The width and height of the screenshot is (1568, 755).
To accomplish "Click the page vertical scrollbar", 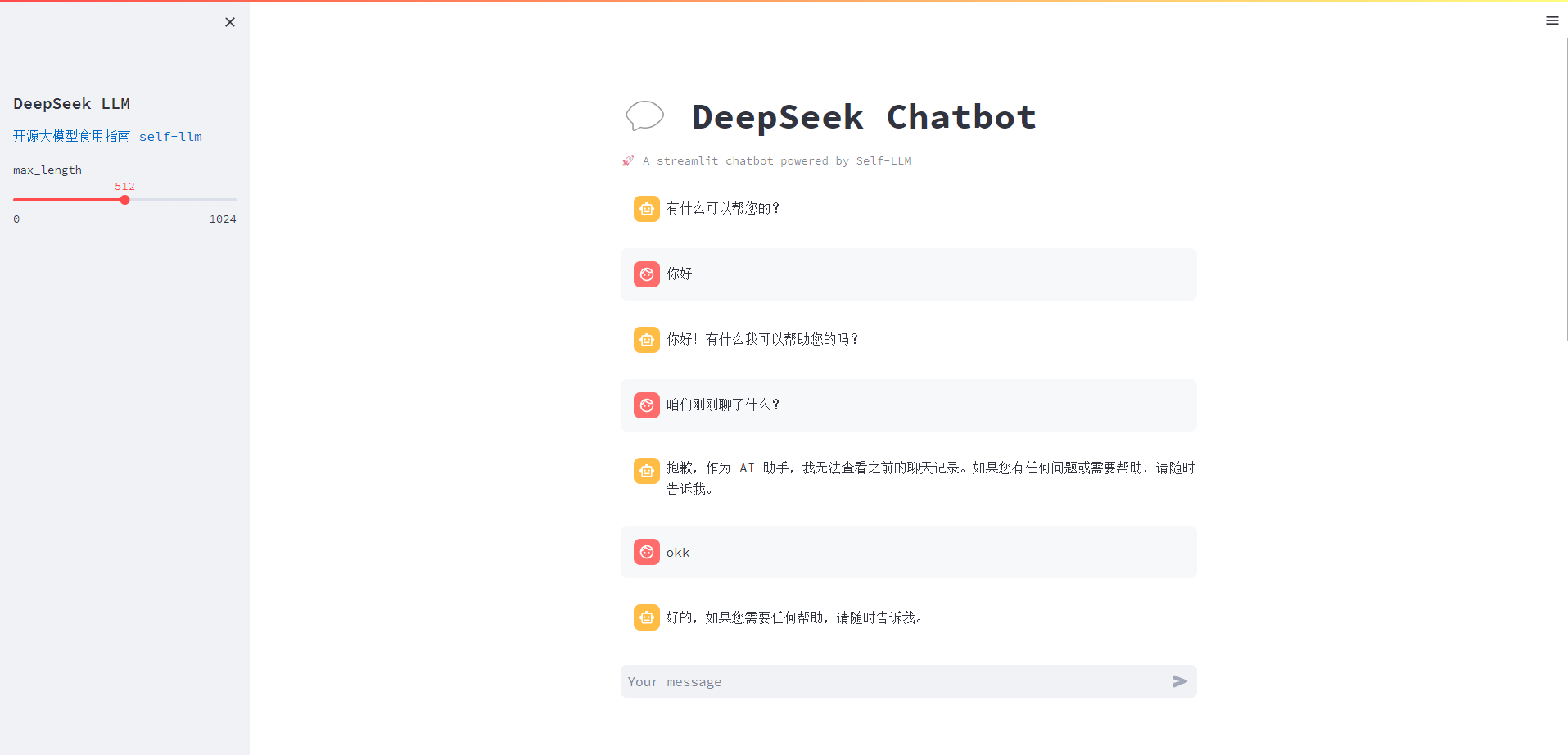I will (x=1566, y=188).
